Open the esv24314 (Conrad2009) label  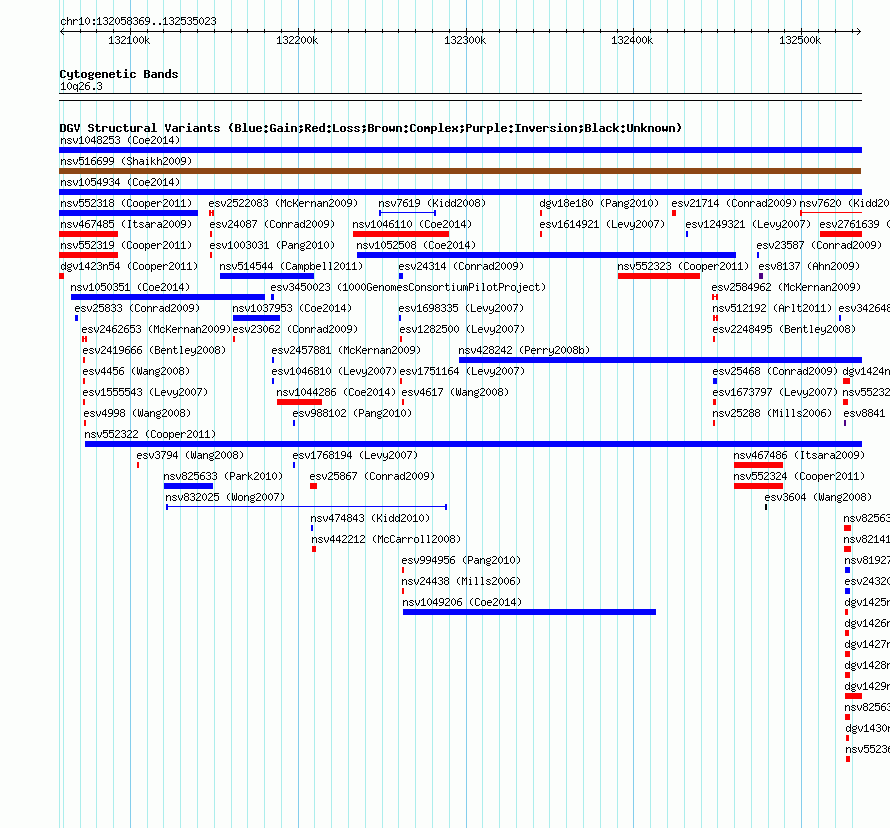click(461, 266)
